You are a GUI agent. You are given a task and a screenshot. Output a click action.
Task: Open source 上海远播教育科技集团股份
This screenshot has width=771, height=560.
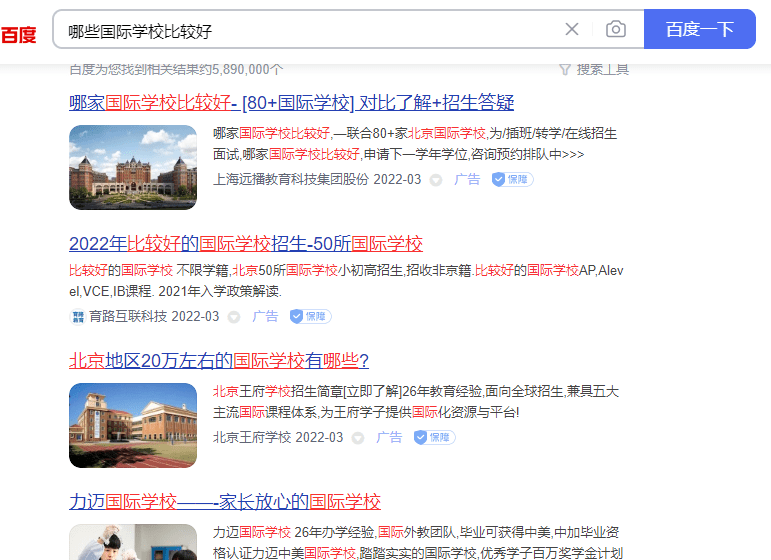(291, 179)
